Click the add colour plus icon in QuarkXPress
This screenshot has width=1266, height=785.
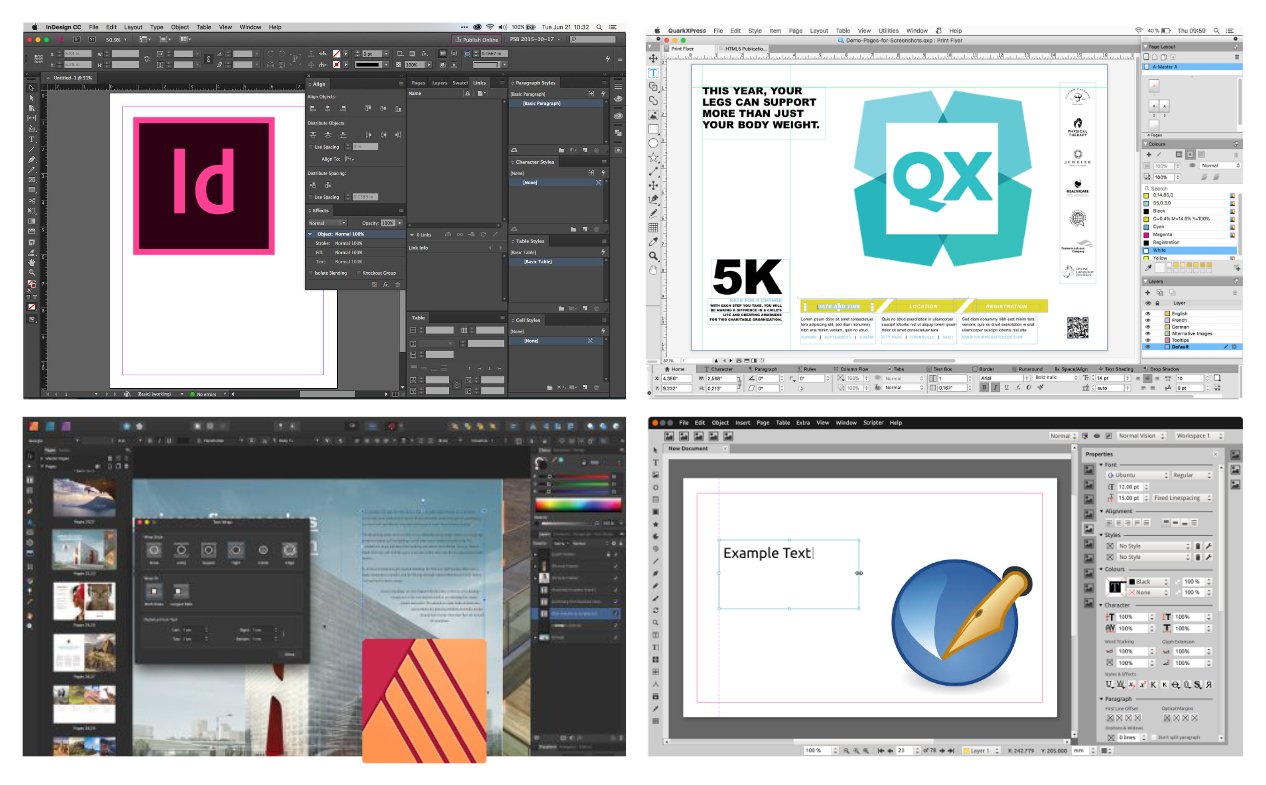tap(1148, 154)
